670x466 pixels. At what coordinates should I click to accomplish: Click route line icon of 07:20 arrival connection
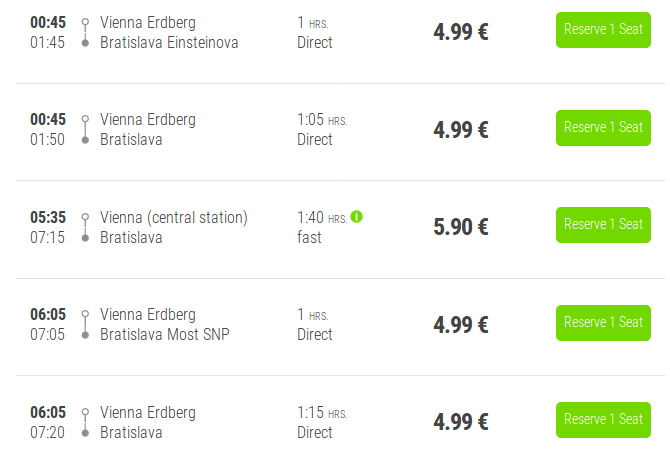tap(85, 422)
